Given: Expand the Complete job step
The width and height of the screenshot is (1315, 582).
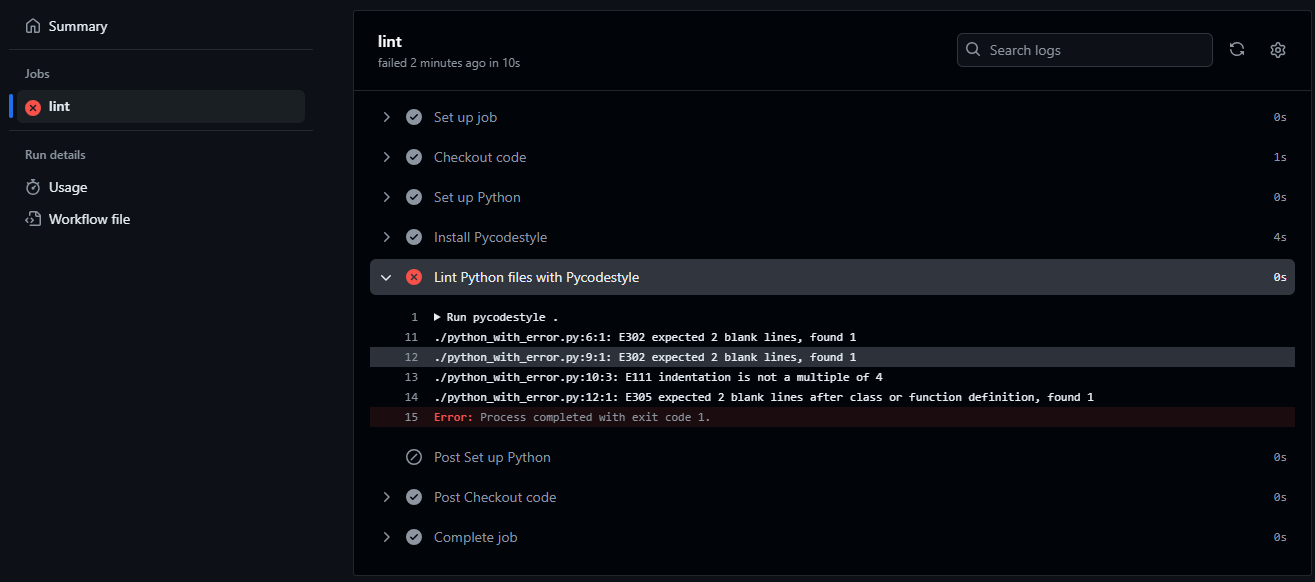Looking at the screenshot, I should 387,537.
